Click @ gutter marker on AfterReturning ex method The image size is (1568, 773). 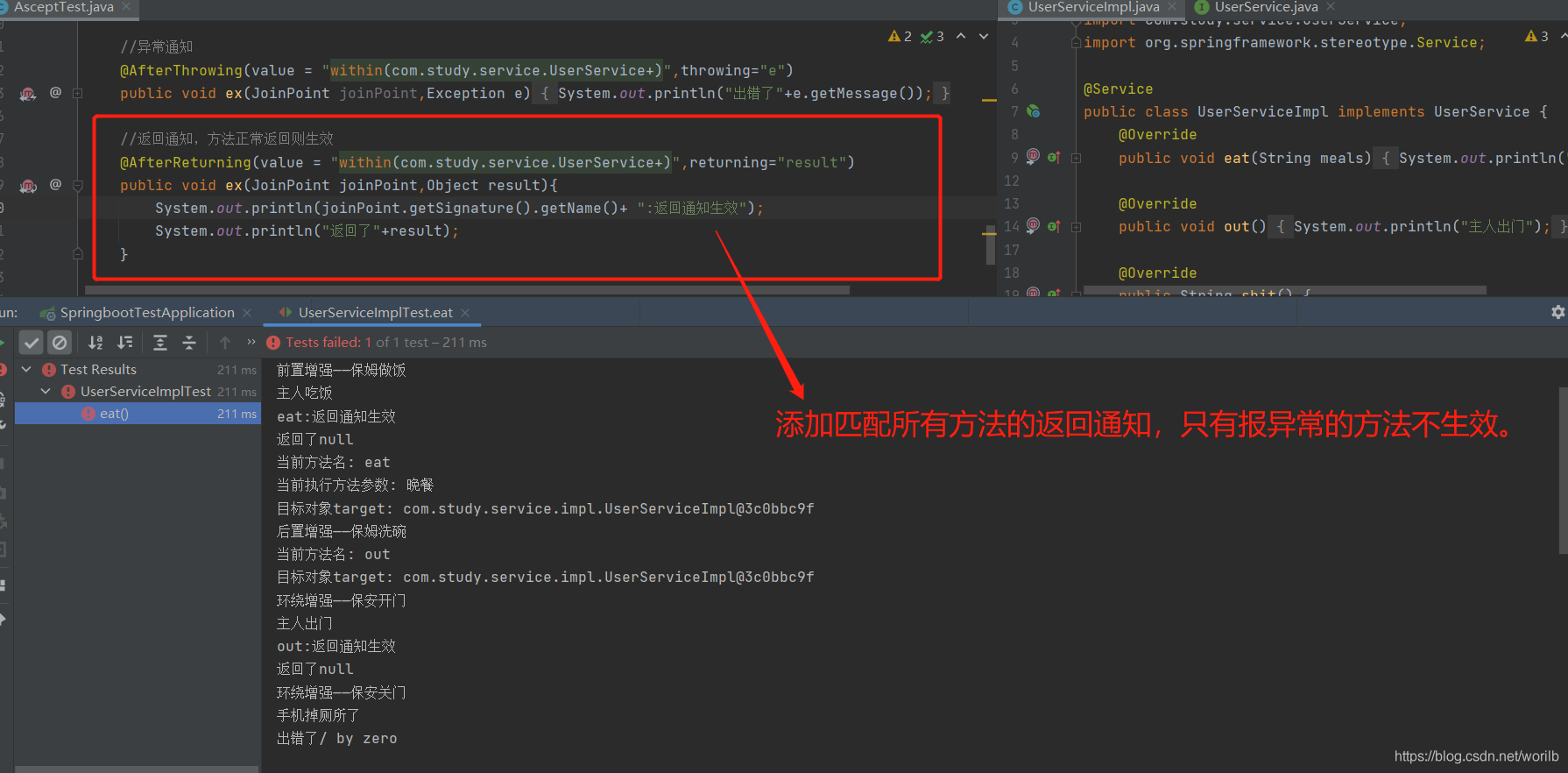pos(55,185)
